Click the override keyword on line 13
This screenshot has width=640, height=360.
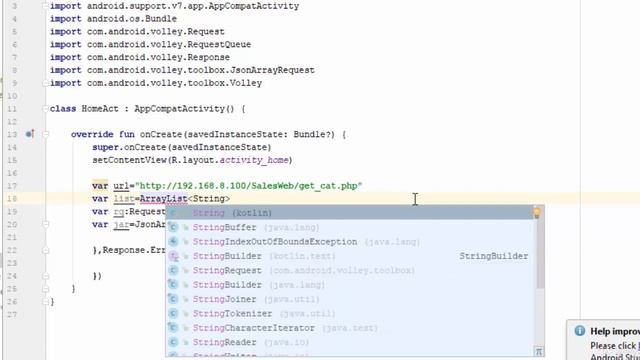[x=92, y=134]
